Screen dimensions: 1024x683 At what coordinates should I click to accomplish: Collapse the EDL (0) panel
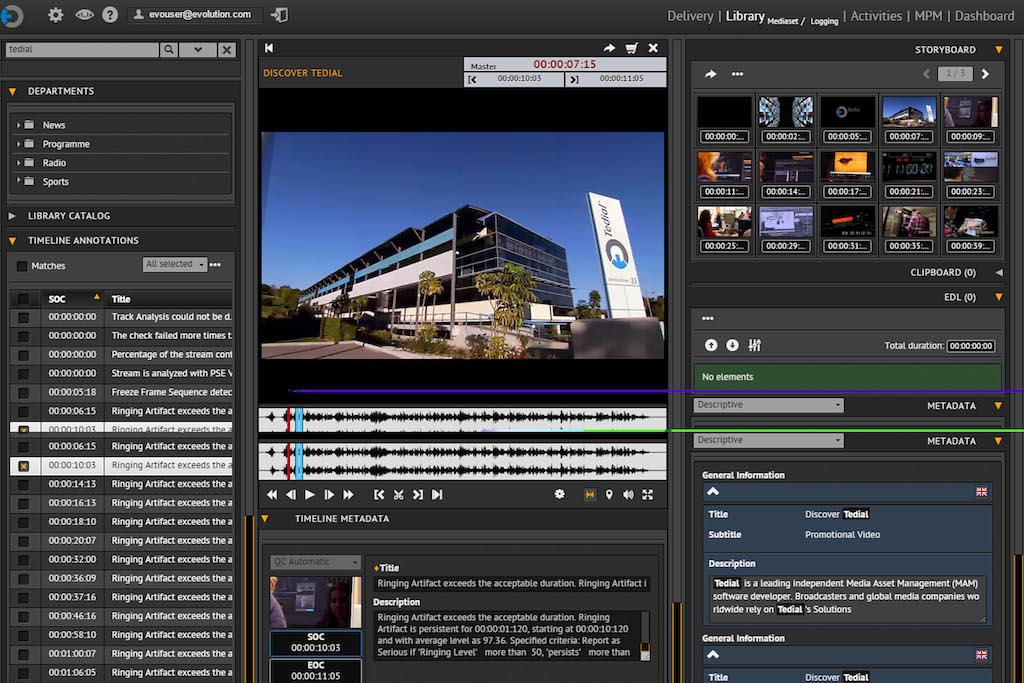pyautogui.click(x=999, y=297)
